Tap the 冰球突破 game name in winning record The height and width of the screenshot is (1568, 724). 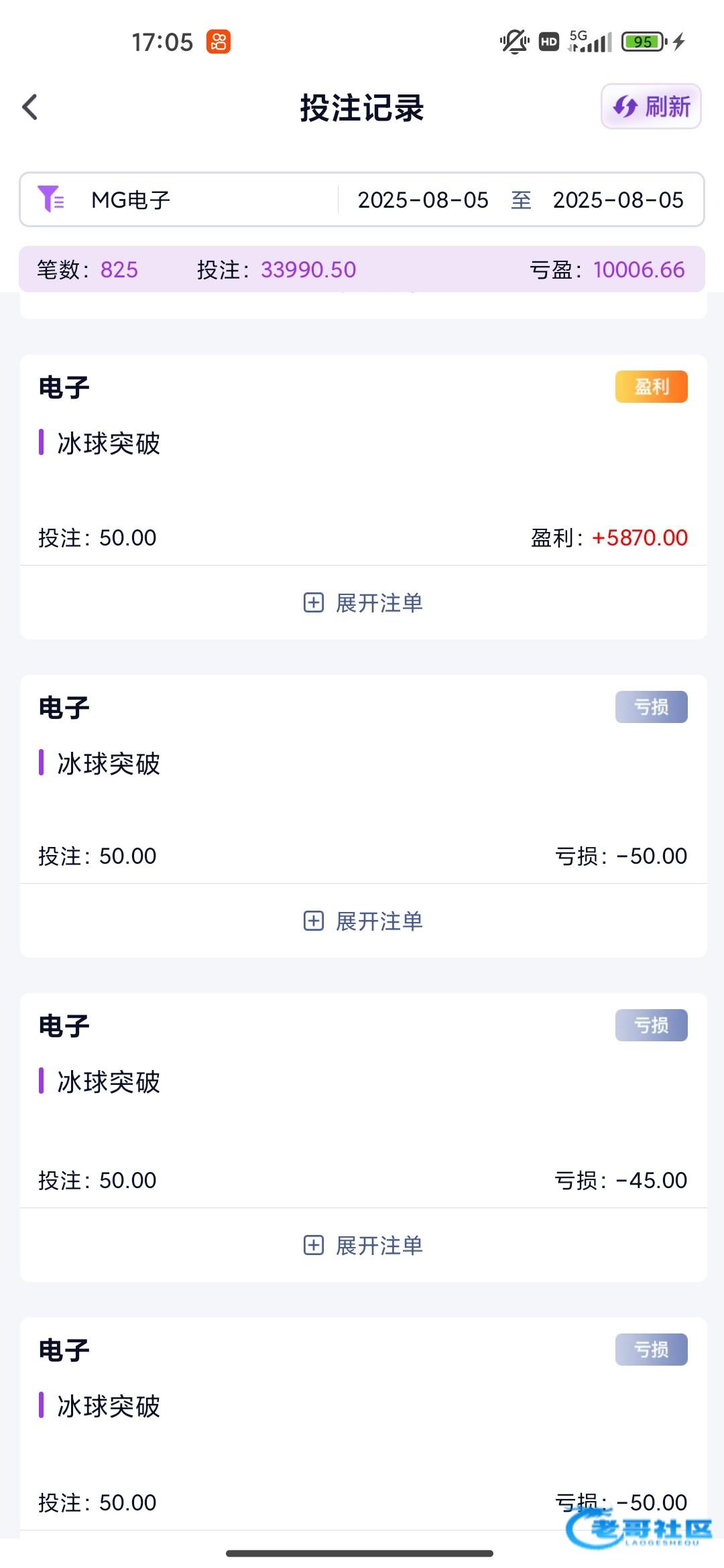[x=109, y=443]
